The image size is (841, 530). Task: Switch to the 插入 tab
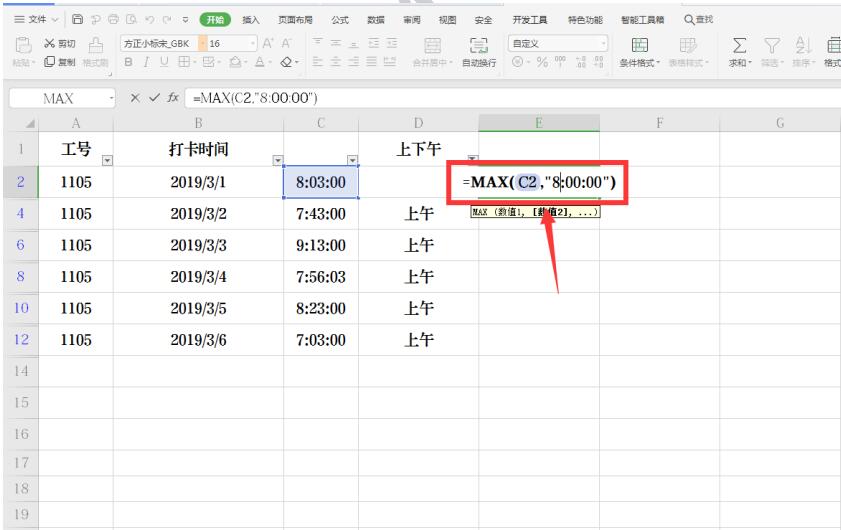coord(250,20)
